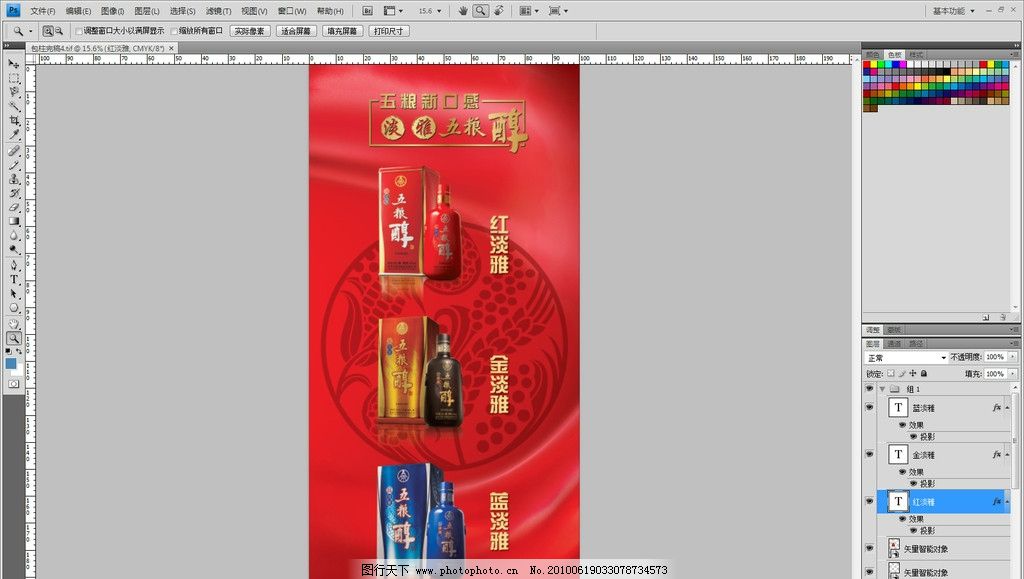1024x579 pixels.
Task: Toggle the lock transparent pixels option
Action: point(890,374)
